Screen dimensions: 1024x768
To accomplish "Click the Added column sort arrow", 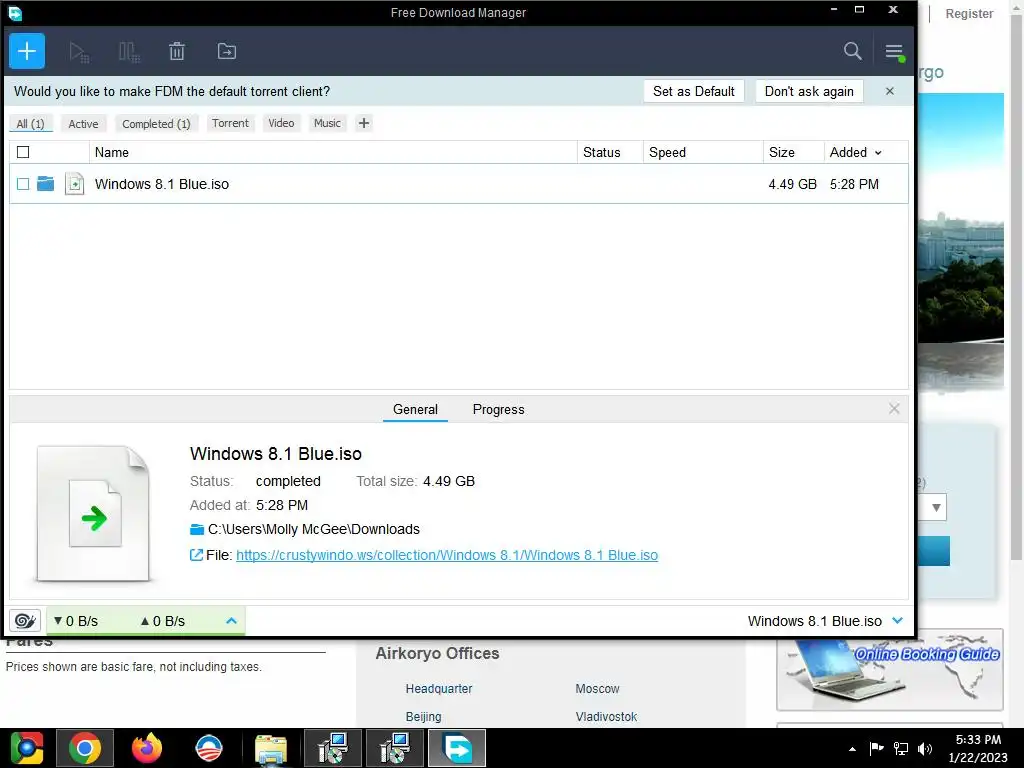I will [x=878, y=153].
